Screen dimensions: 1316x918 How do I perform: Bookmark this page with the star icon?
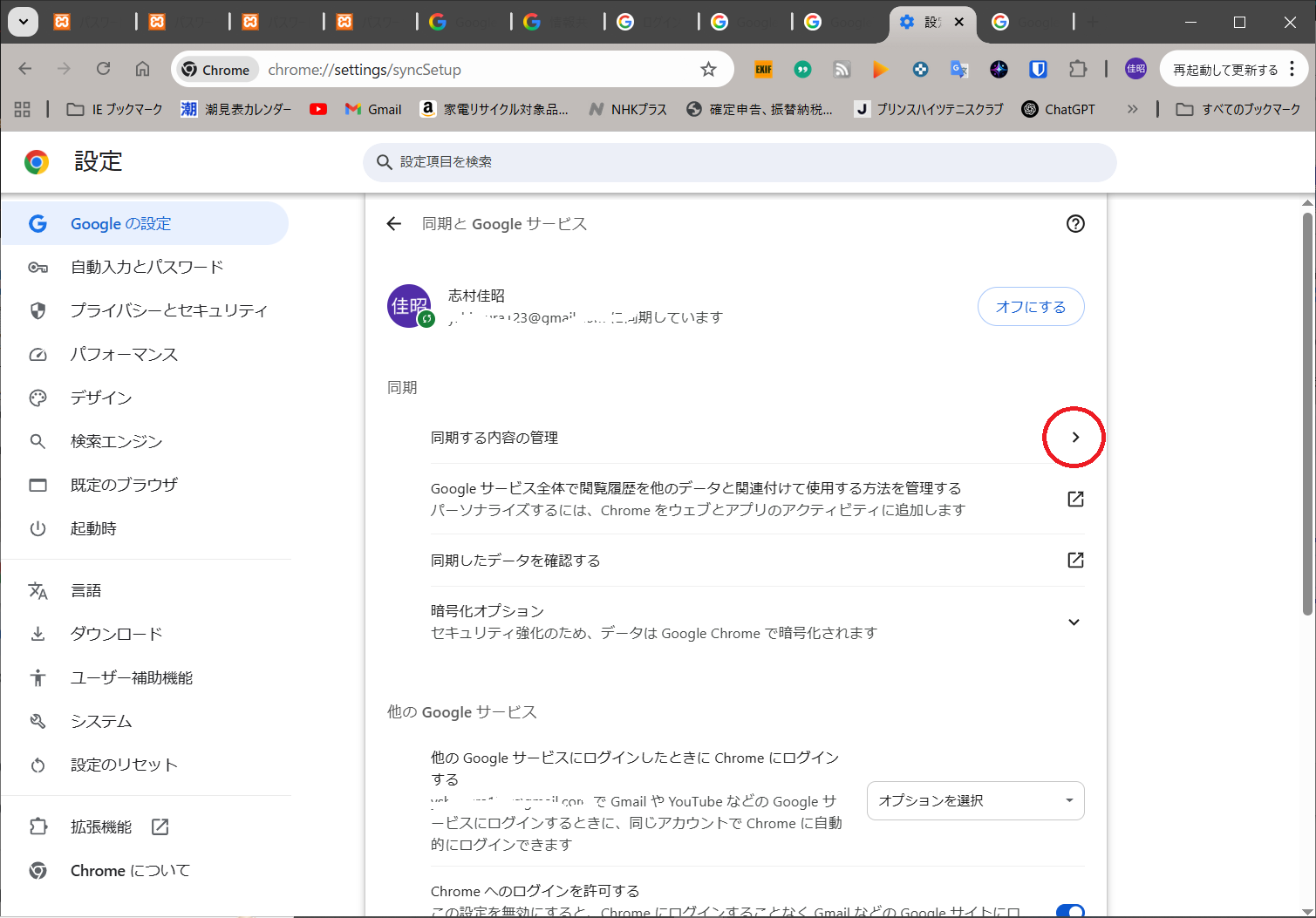pos(708,70)
